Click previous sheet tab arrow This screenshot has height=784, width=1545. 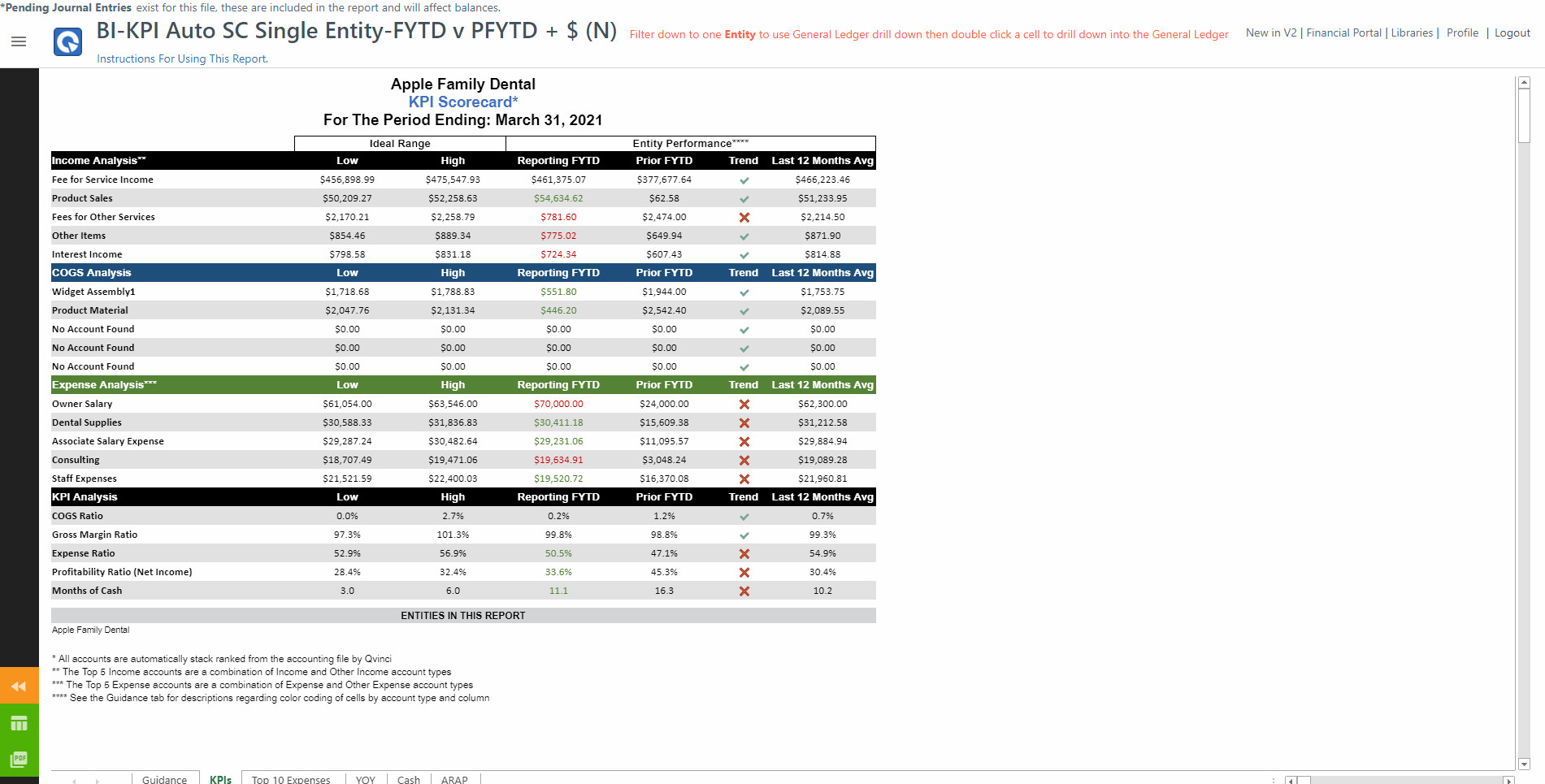pos(74,781)
